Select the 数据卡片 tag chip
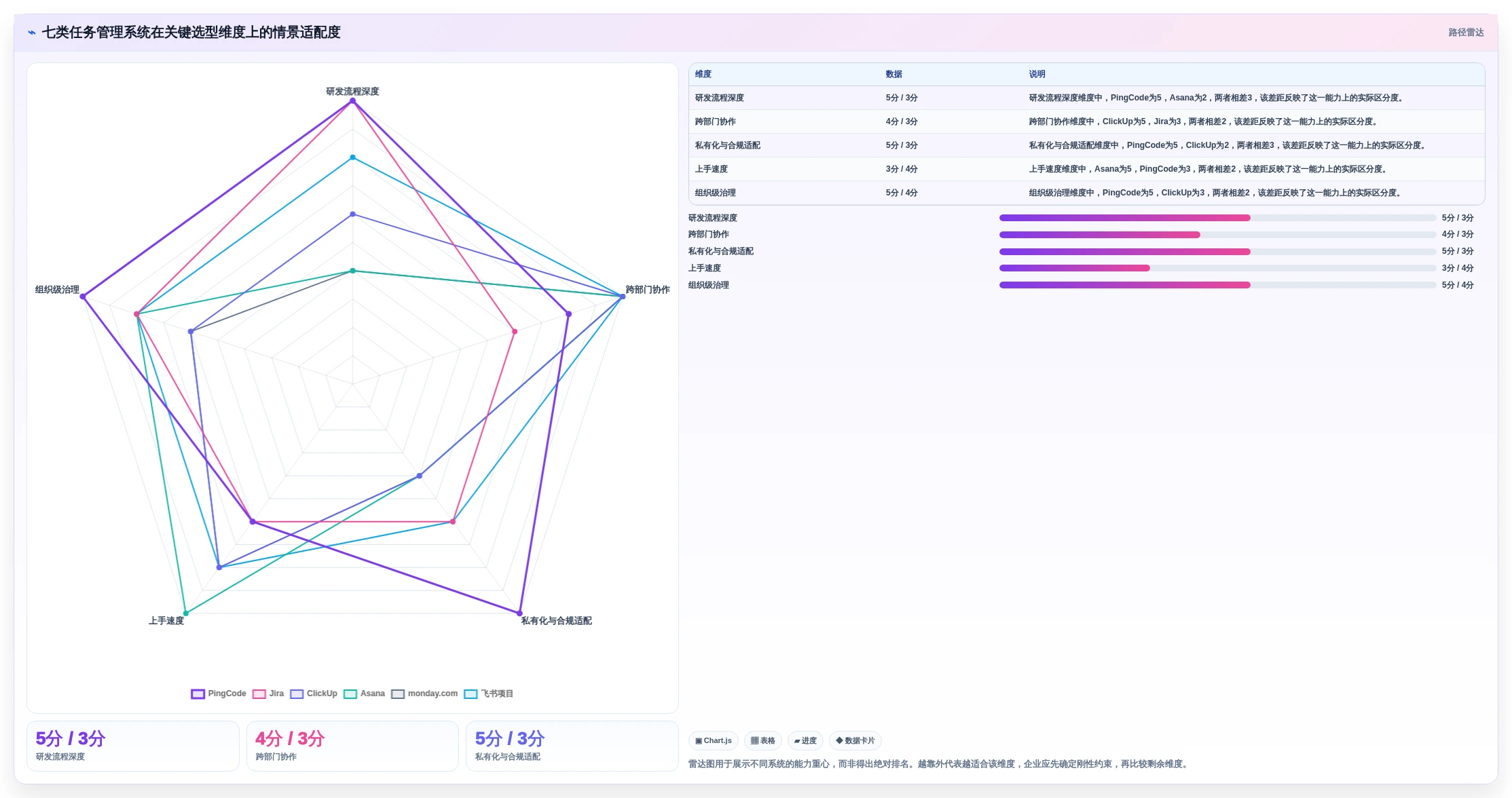Image resolution: width=1512 pixels, height=798 pixels. point(855,740)
